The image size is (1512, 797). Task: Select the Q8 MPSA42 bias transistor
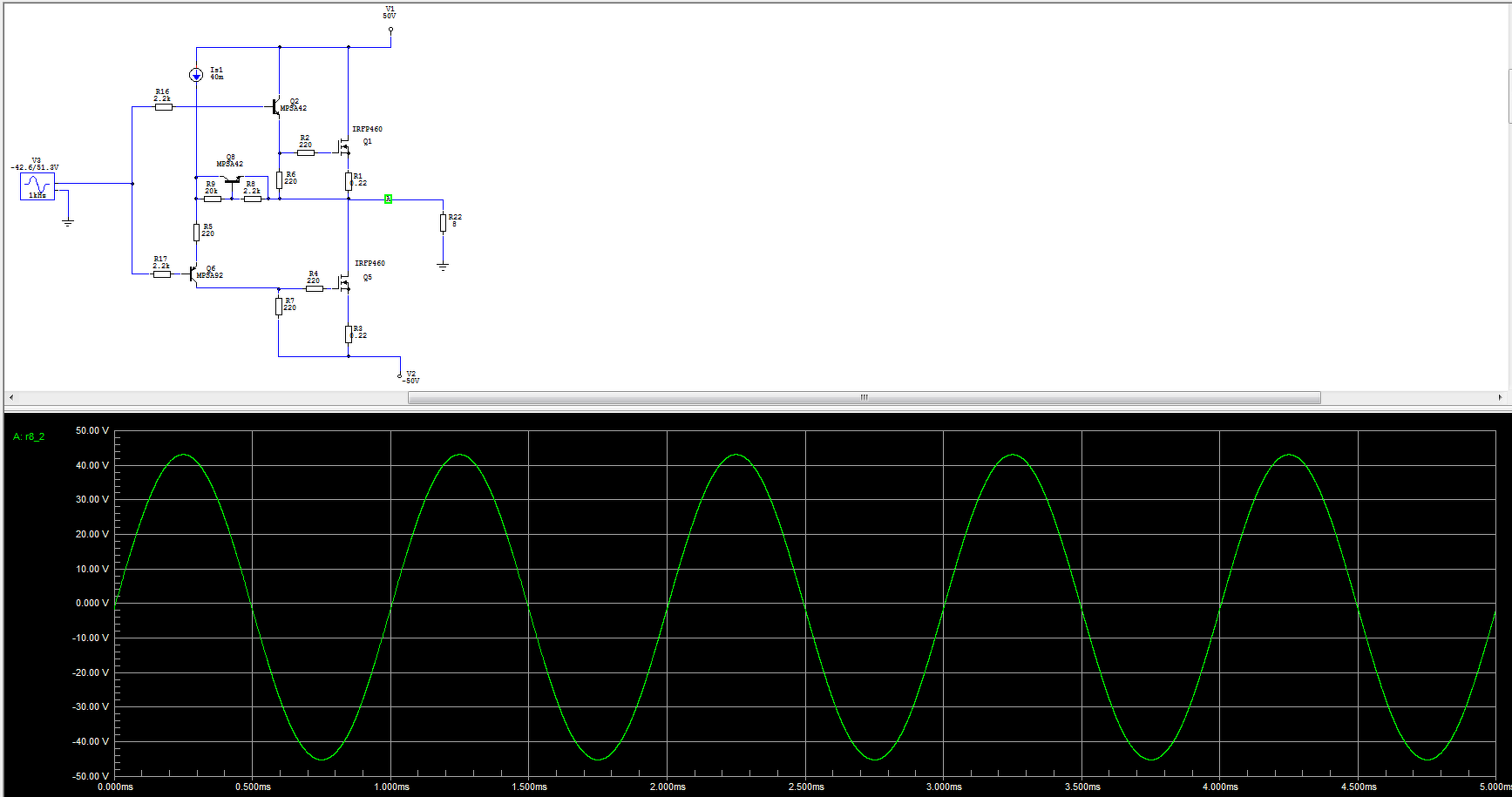pos(232,180)
